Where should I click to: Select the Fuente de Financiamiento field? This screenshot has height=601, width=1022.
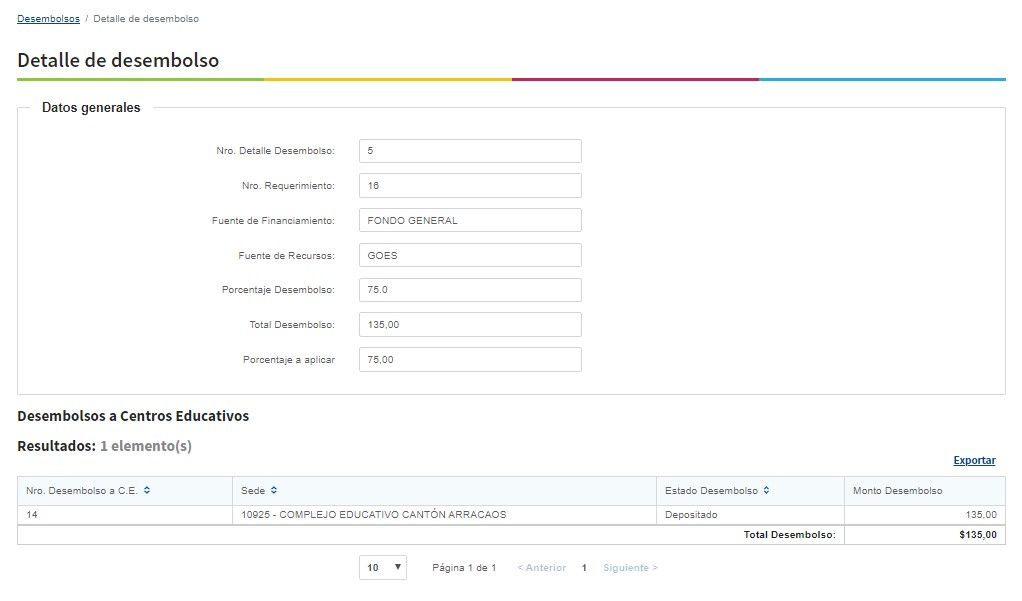tap(470, 221)
